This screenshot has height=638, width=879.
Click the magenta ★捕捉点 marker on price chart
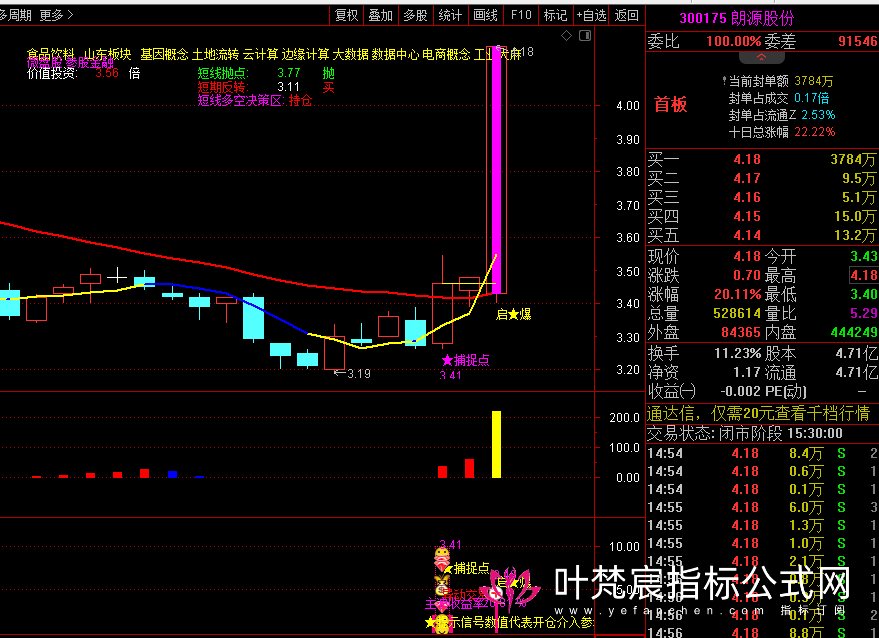point(466,360)
